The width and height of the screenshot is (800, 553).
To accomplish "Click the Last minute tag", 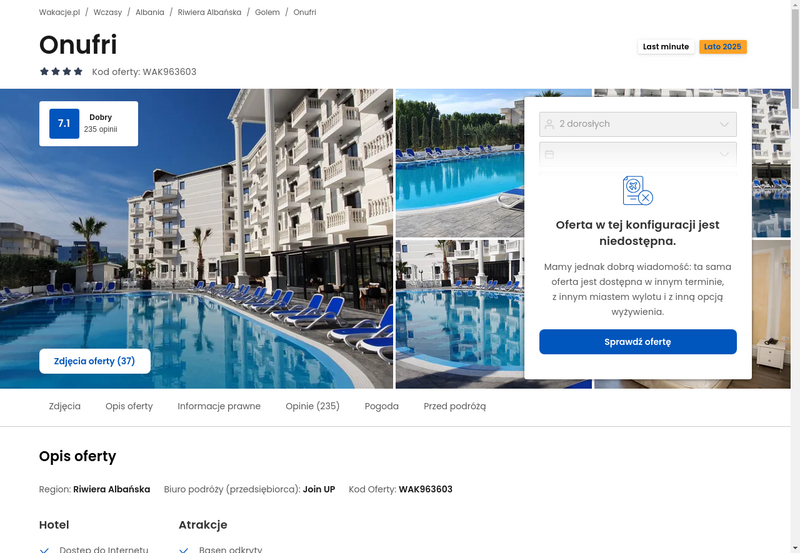I will (x=666, y=46).
